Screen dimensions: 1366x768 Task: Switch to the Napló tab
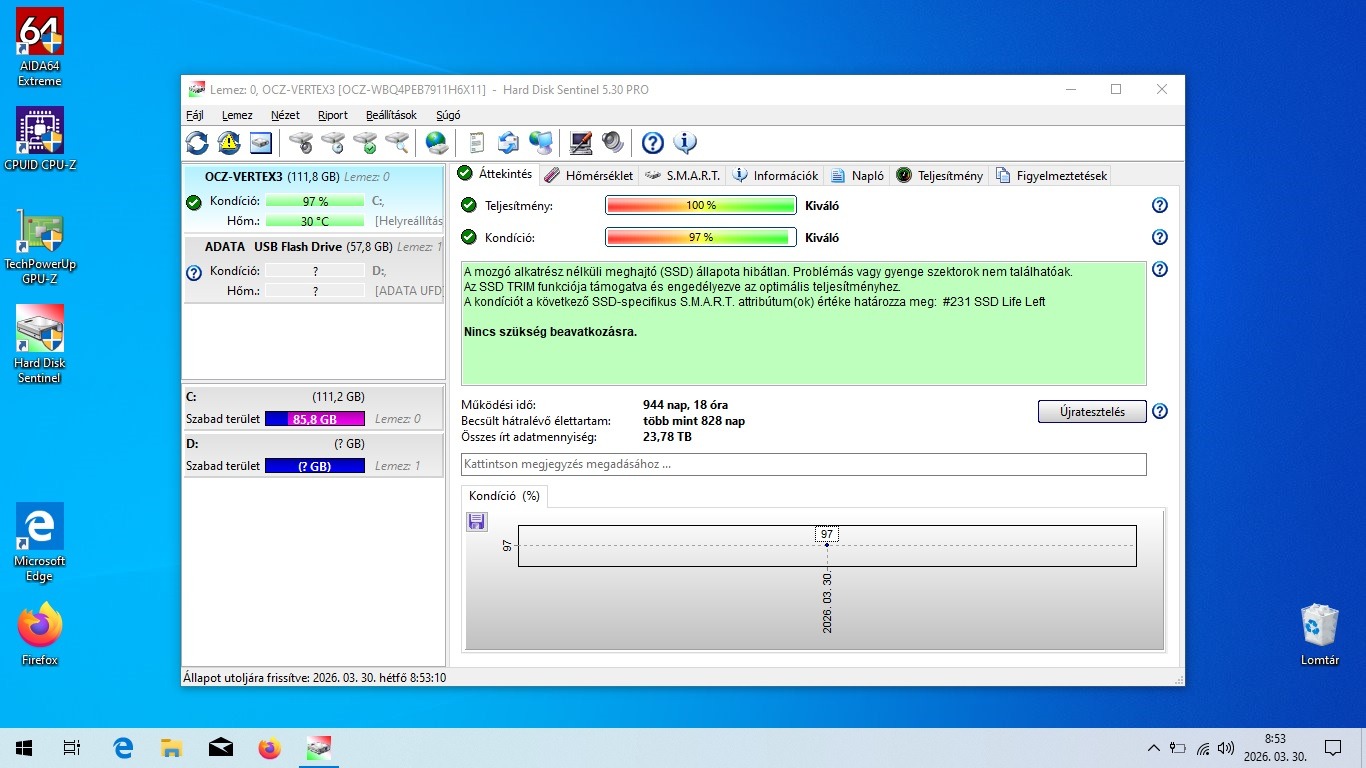click(x=858, y=175)
